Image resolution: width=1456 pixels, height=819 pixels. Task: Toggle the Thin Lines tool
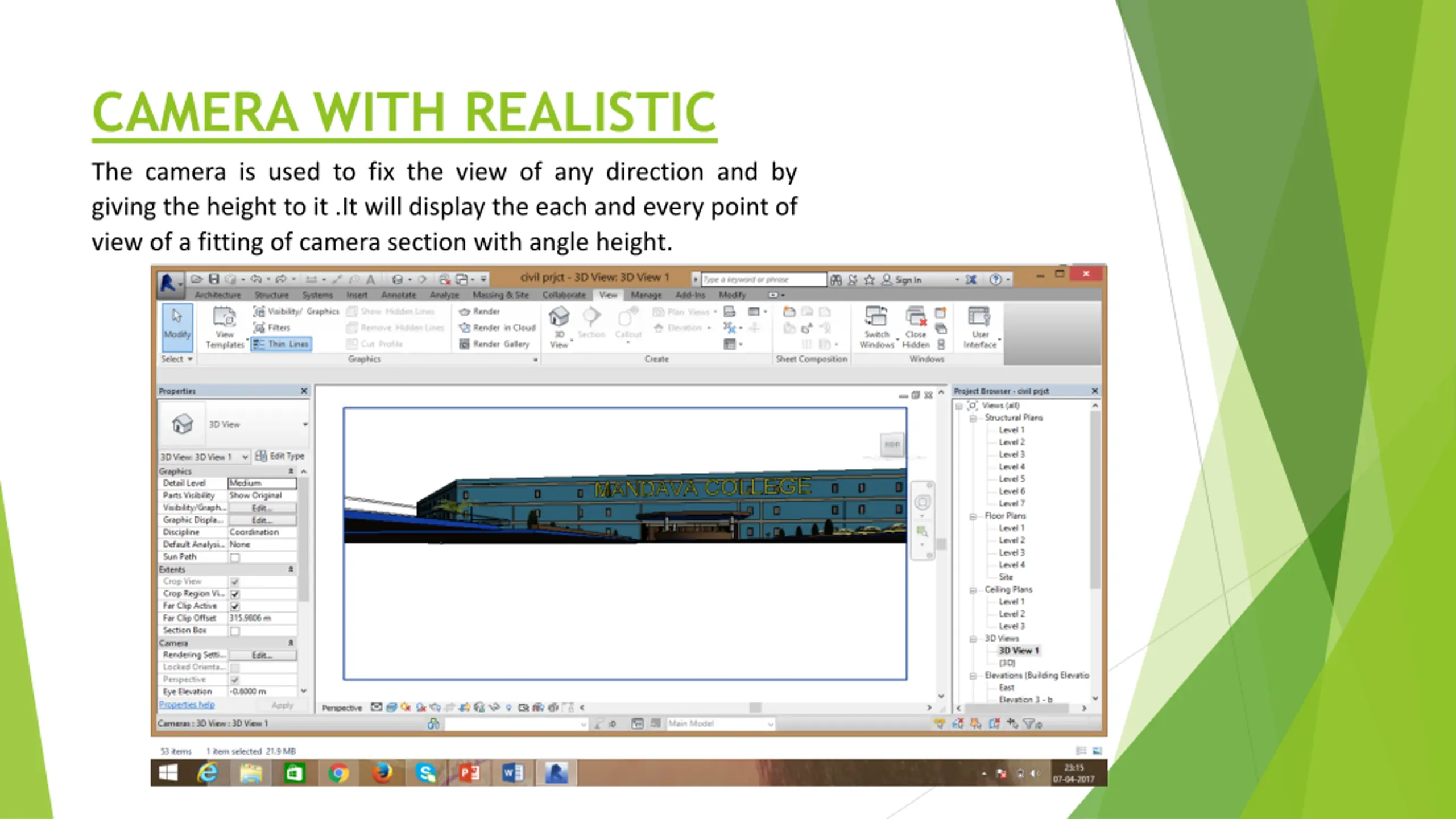(x=282, y=344)
